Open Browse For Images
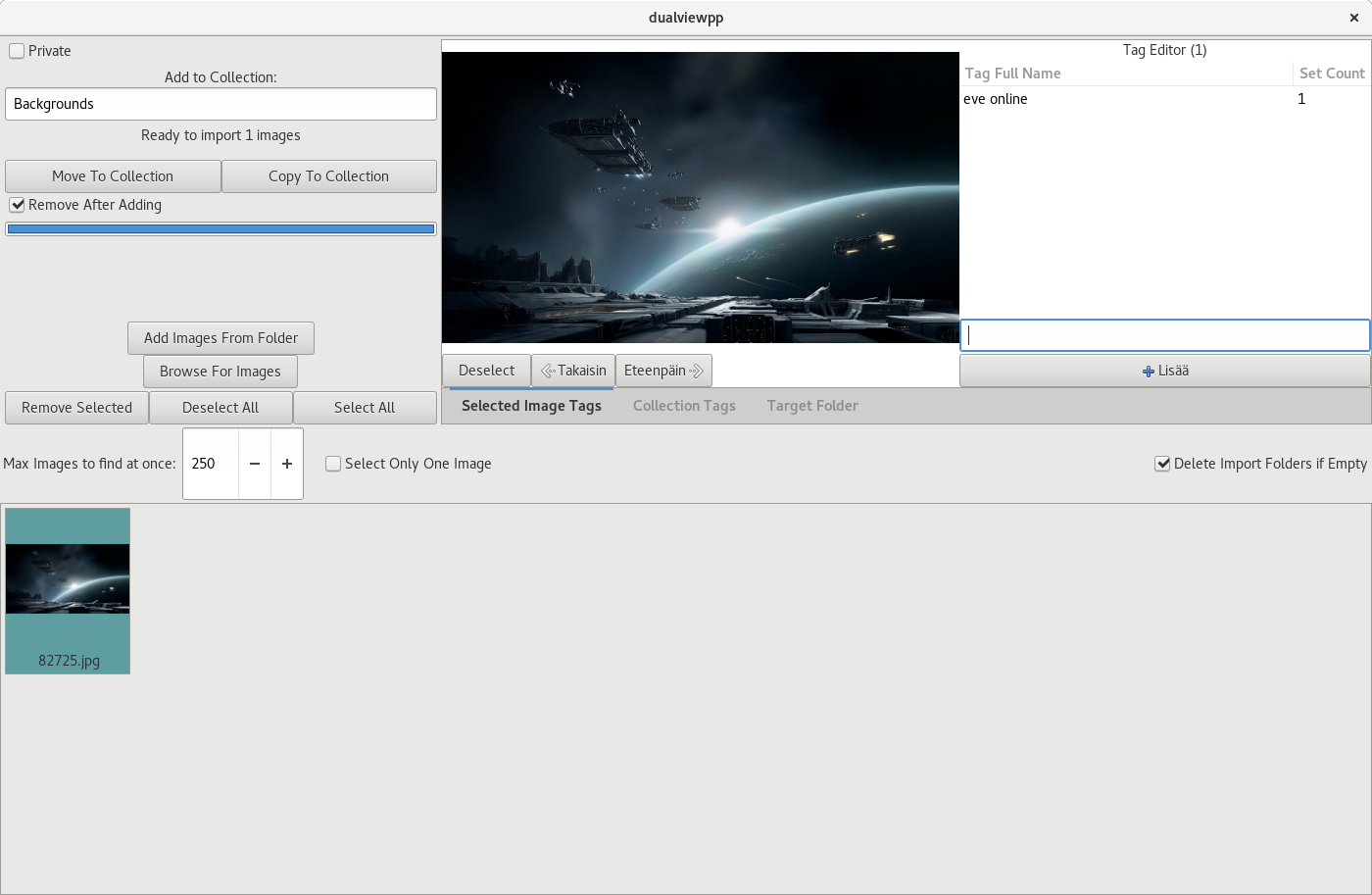 [x=220, y=372]
